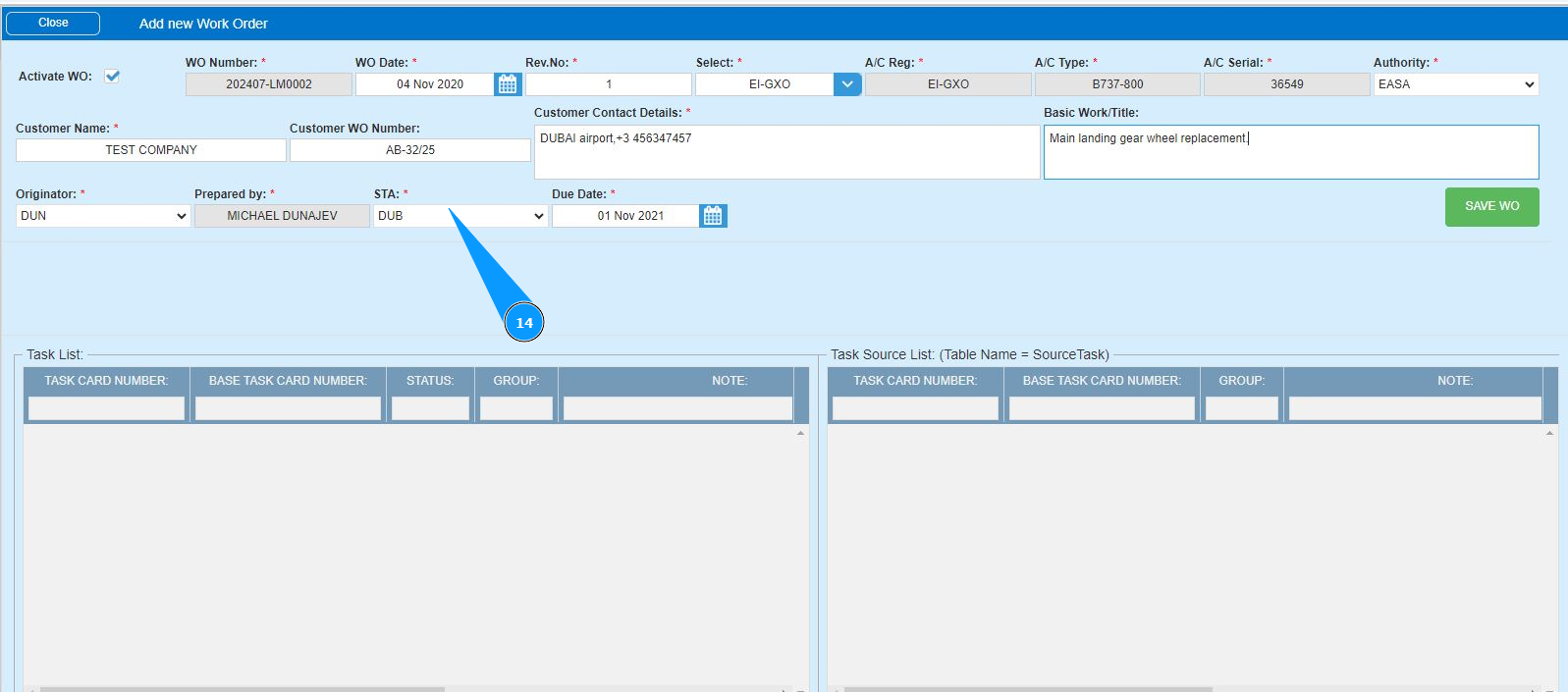1568x692 pixels.
Task: Click the Close button
Action: (x=53, y=23)
